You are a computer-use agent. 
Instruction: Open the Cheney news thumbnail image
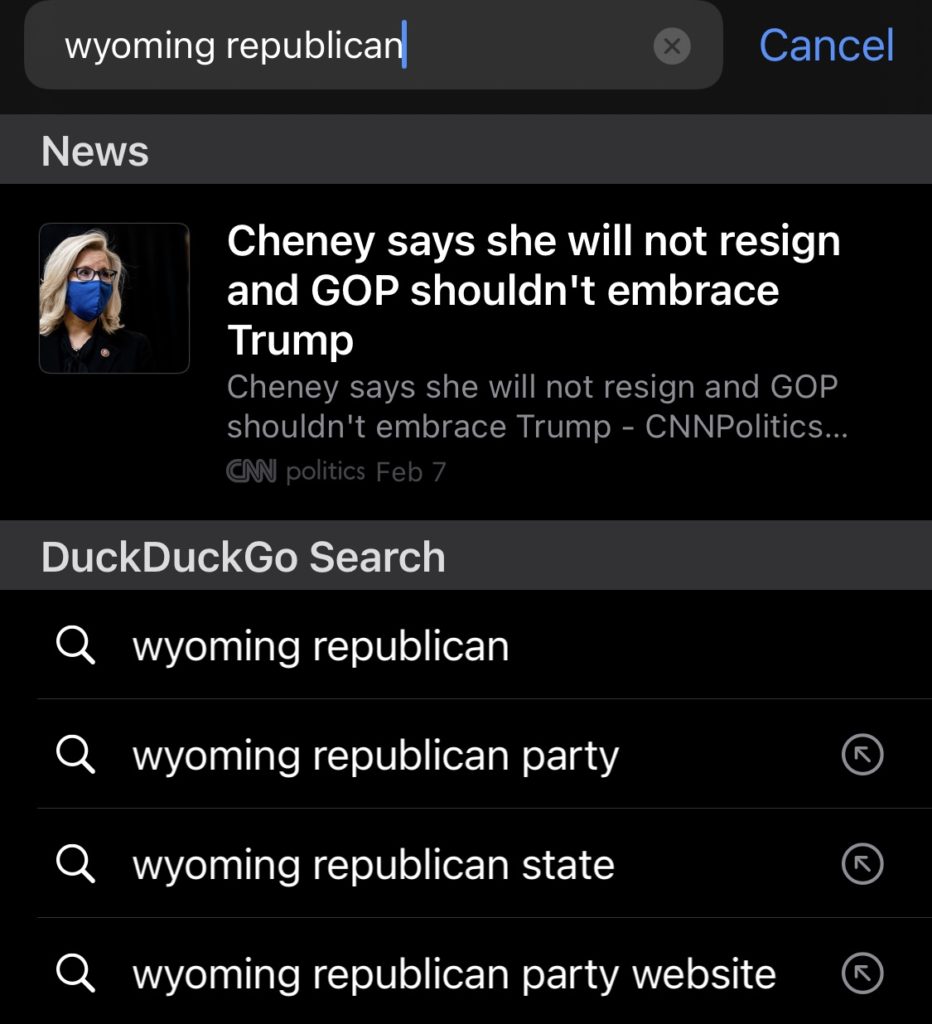pyautogui.click(x=114, y=298)
